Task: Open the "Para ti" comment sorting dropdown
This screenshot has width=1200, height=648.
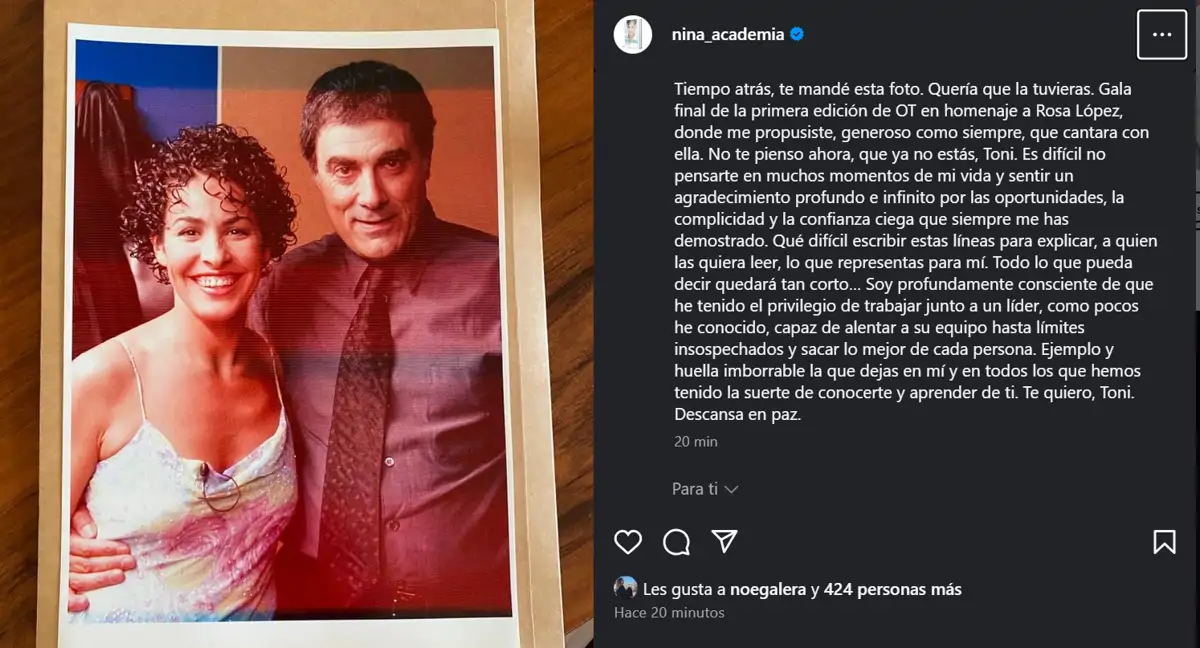Action: pyautogui.click(x=705, y=489)
